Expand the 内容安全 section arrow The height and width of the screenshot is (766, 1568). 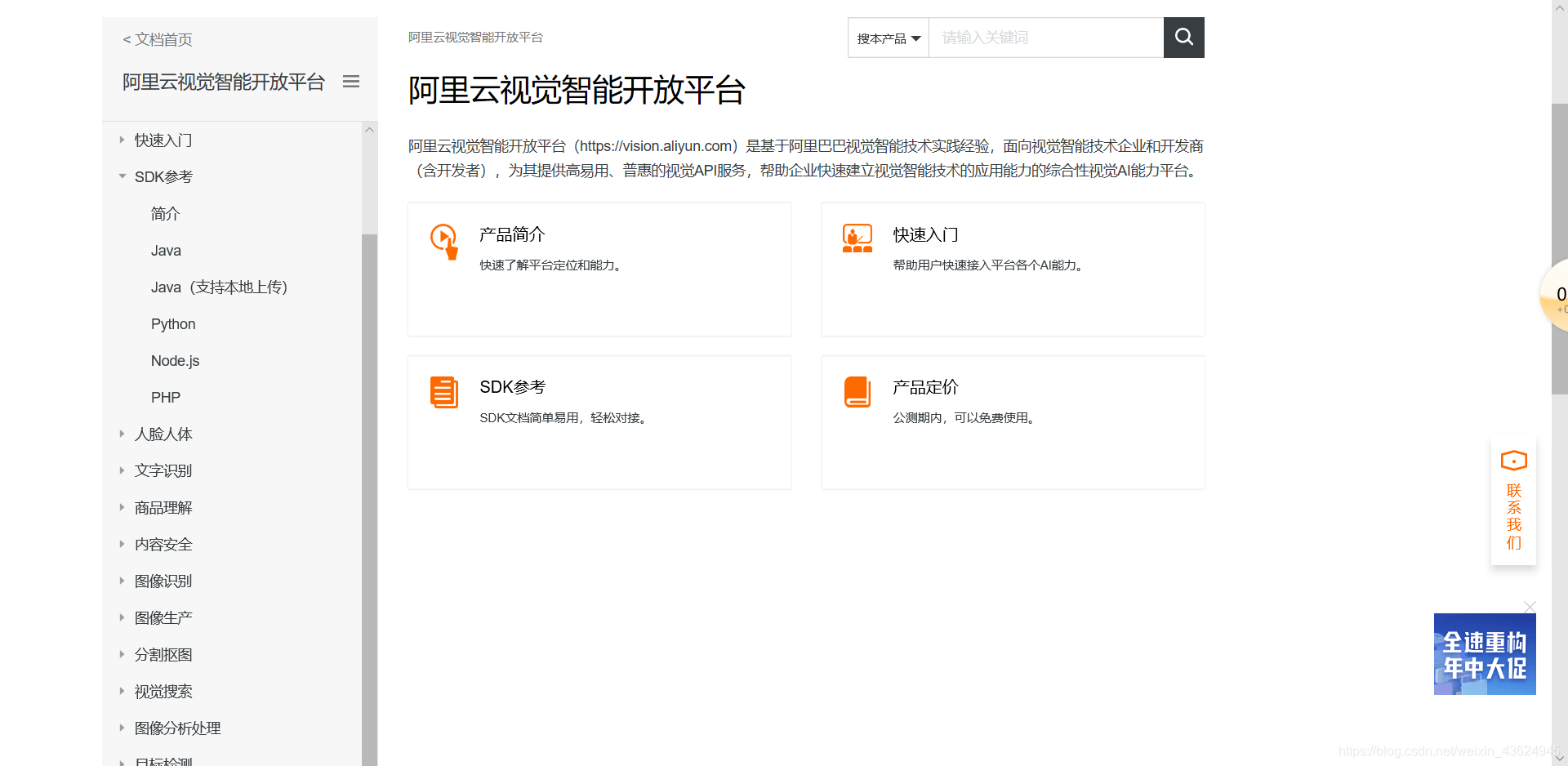(122, 544)
